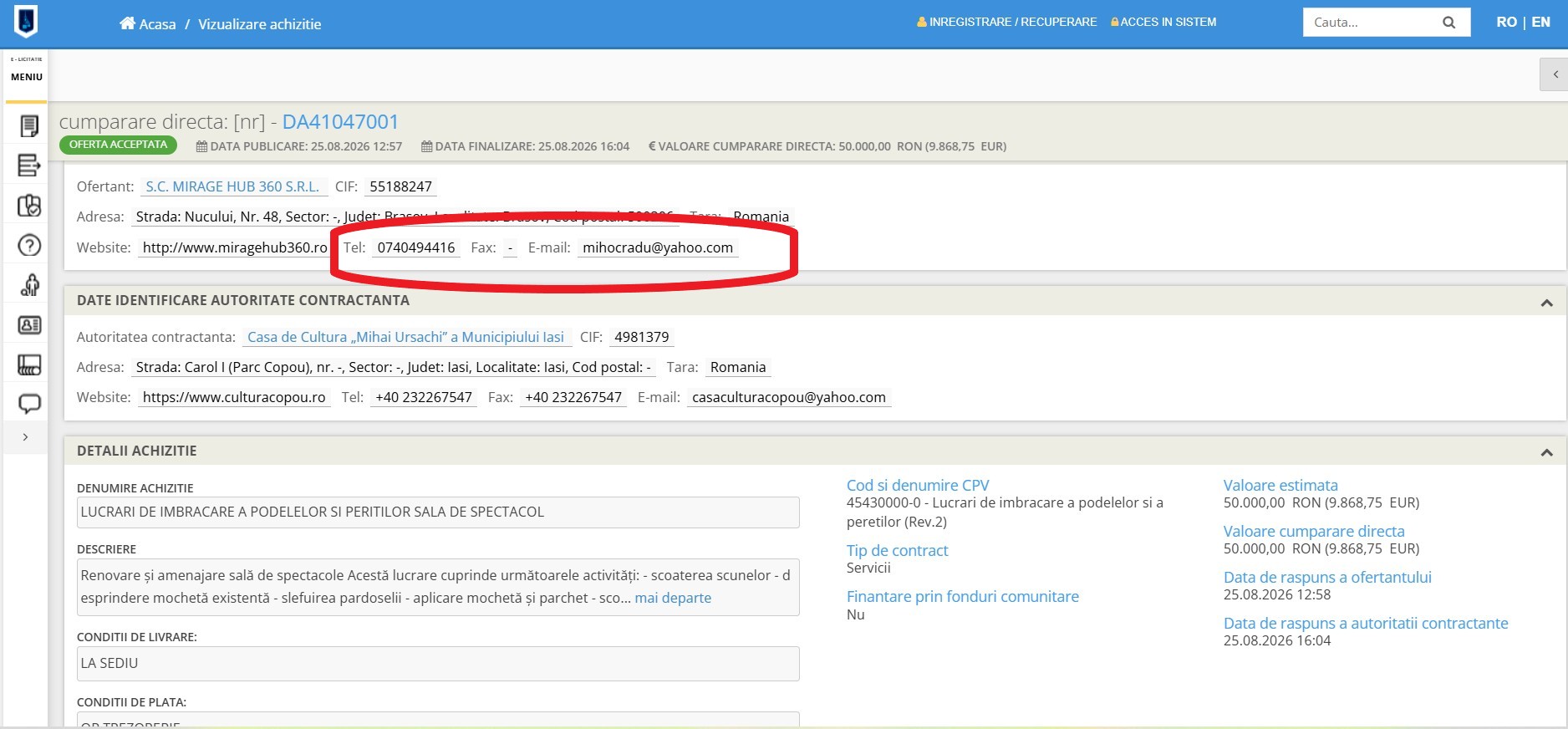Click Valoare estimata heading
This screenshot has height=729, width=1568.
[1280, 485]
